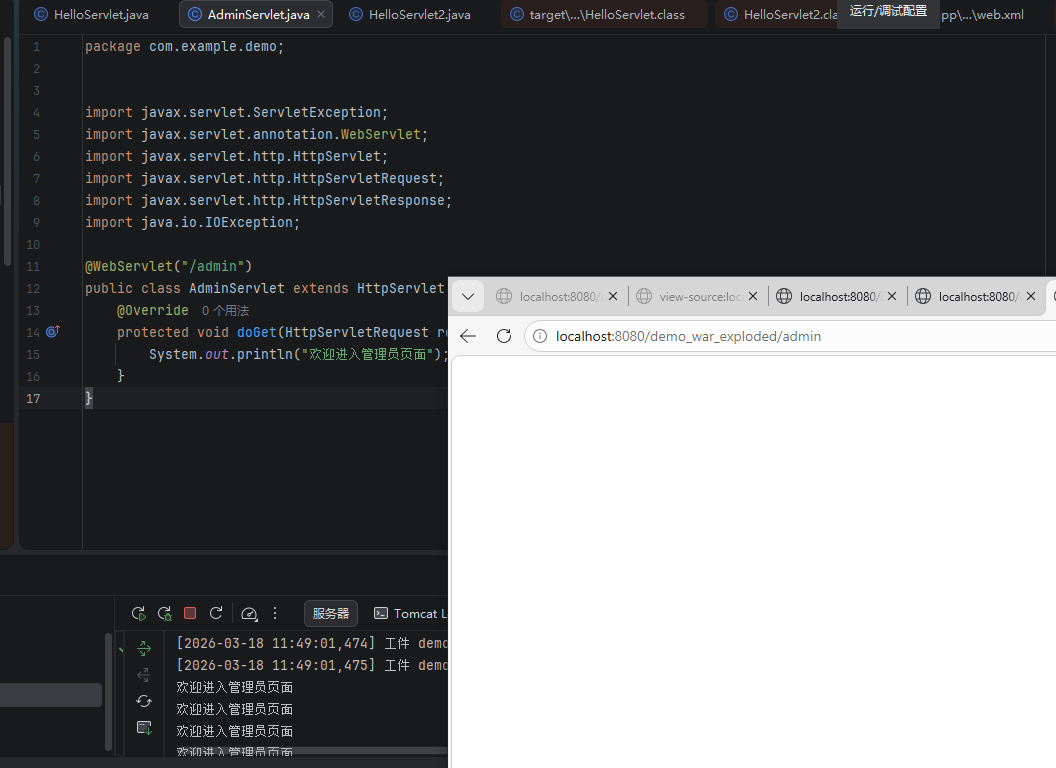The width and height of the screenshot is (1056, 768).
Task: Close the view-source browser tab
Action: click(753, 296)
